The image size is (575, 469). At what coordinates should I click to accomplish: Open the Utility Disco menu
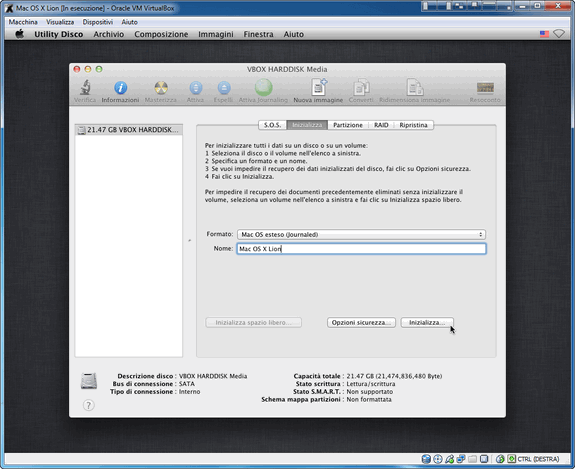tap(59, 34)
